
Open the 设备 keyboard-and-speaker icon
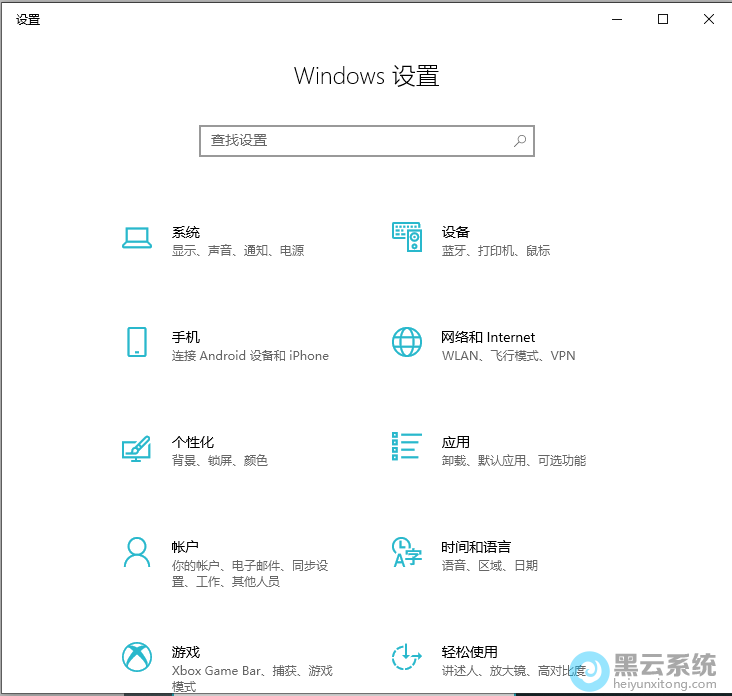407,237
